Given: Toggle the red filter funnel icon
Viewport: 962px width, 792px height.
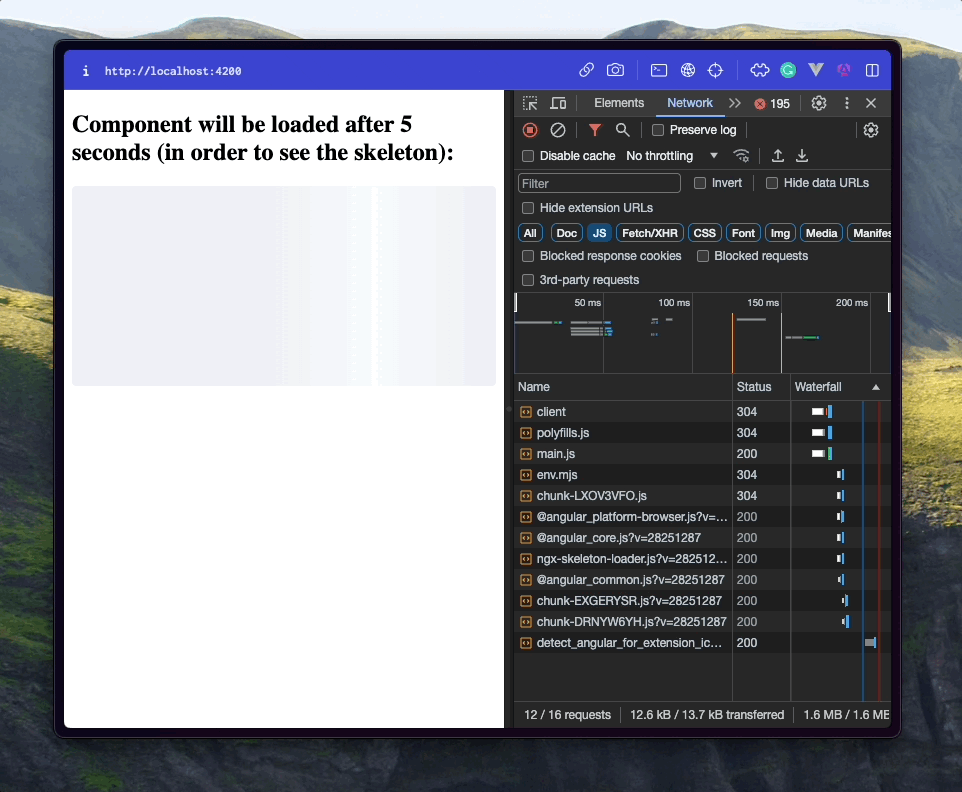Looking at the screenshot, I should (595, 130).
